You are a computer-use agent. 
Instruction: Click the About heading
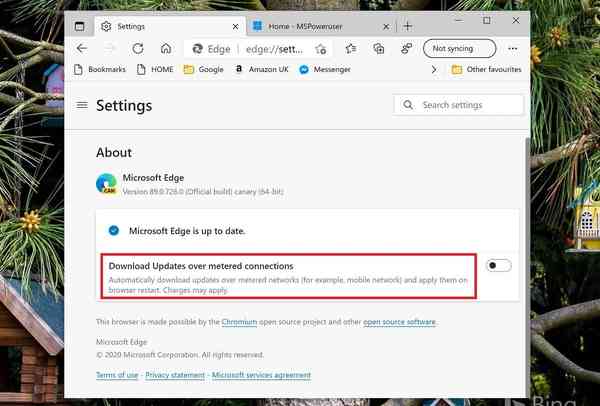click(114, 152)
